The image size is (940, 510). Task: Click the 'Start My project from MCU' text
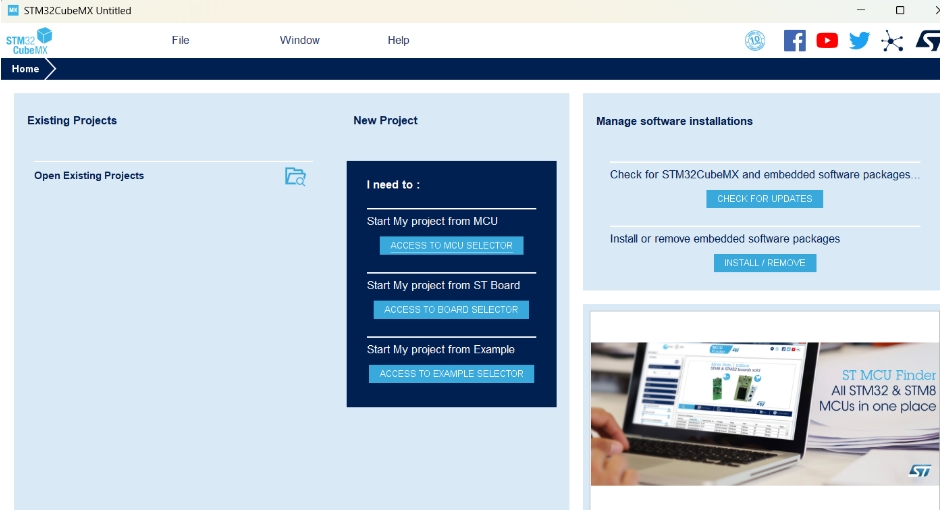432,221
